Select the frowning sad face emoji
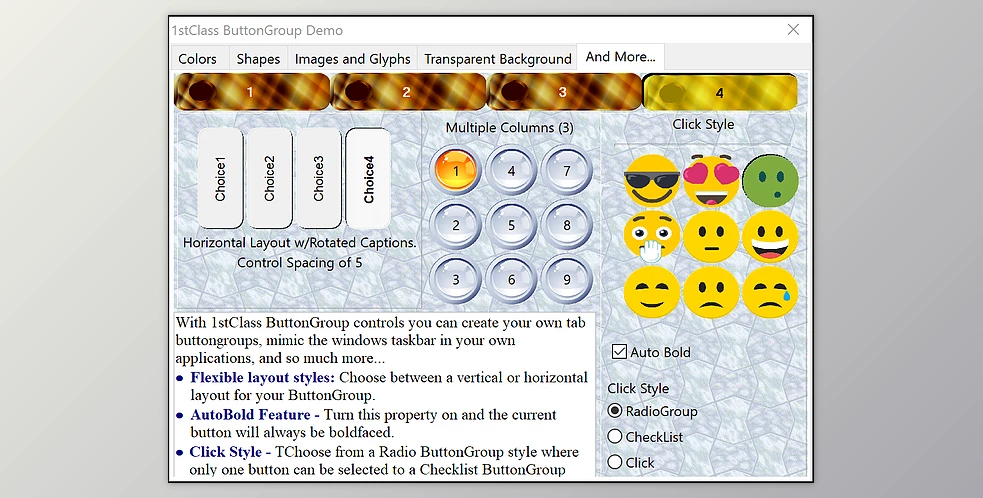Screen dimensions: 983x498 click(711, 293)
